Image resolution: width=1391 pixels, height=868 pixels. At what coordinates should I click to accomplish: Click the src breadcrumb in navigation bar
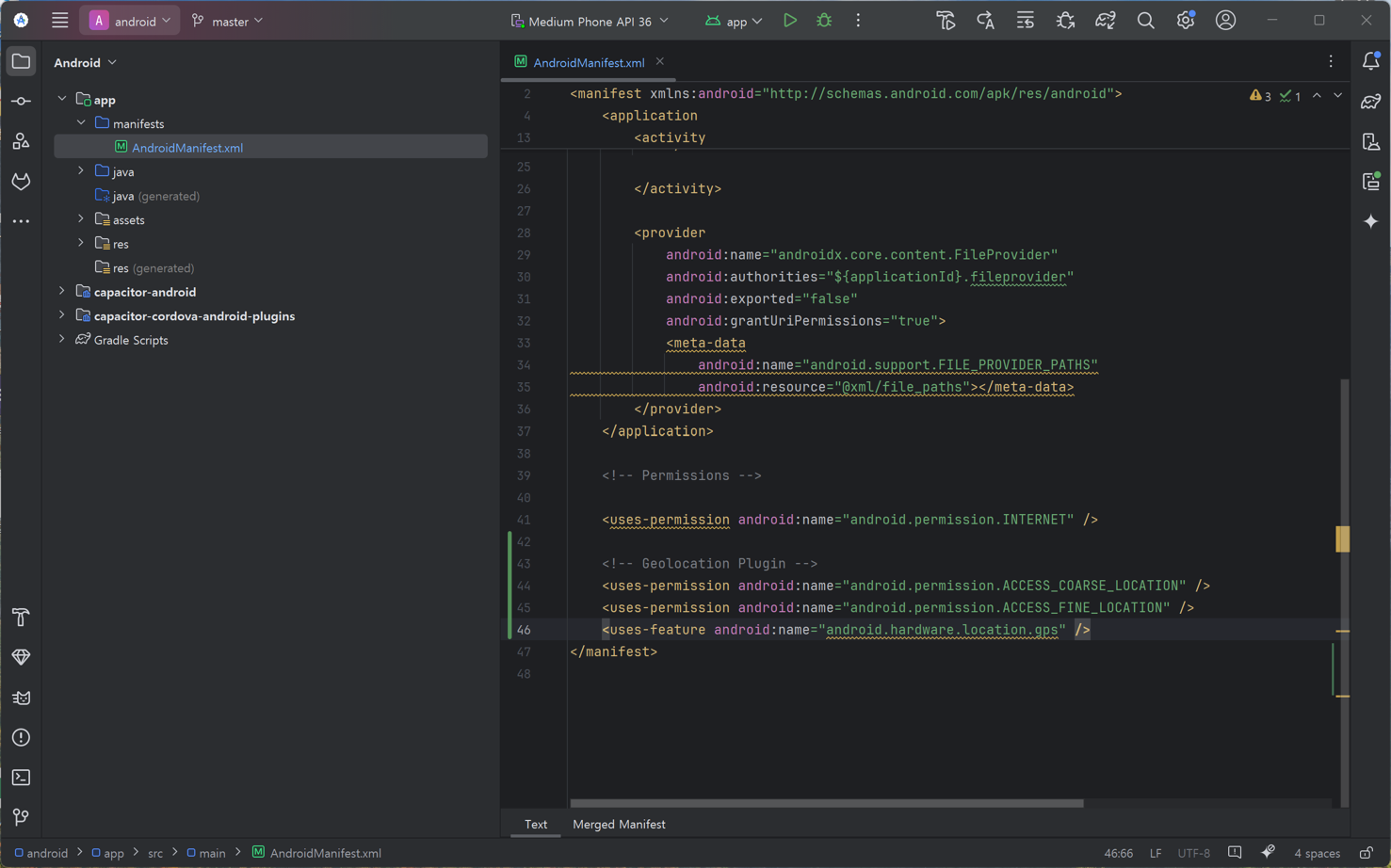pos(155,853)
